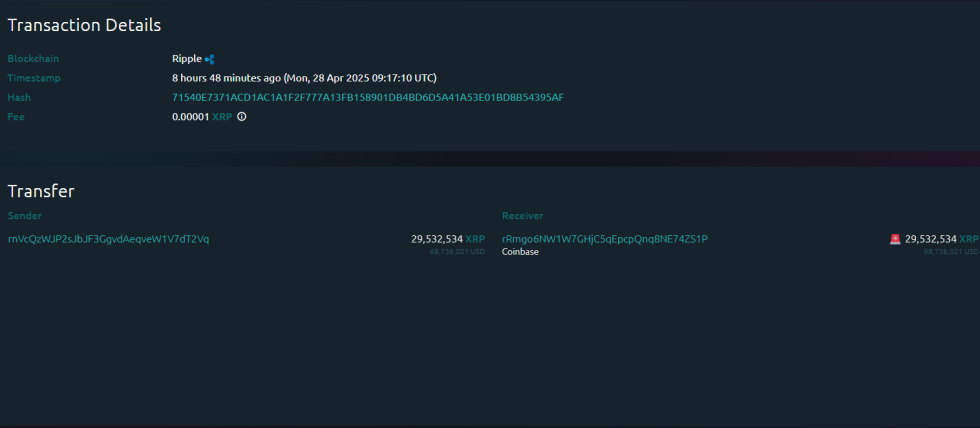The height and width of the screenshot is (428, 980).
Task: Click the USD value under receiver amount
Action: click(x=951, y=252)
